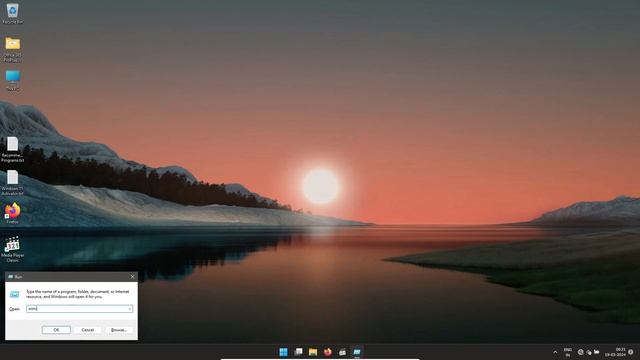This screenshot has height=360, width=640.
Task: Open the notification icon beside the clock
Action: 631,352
